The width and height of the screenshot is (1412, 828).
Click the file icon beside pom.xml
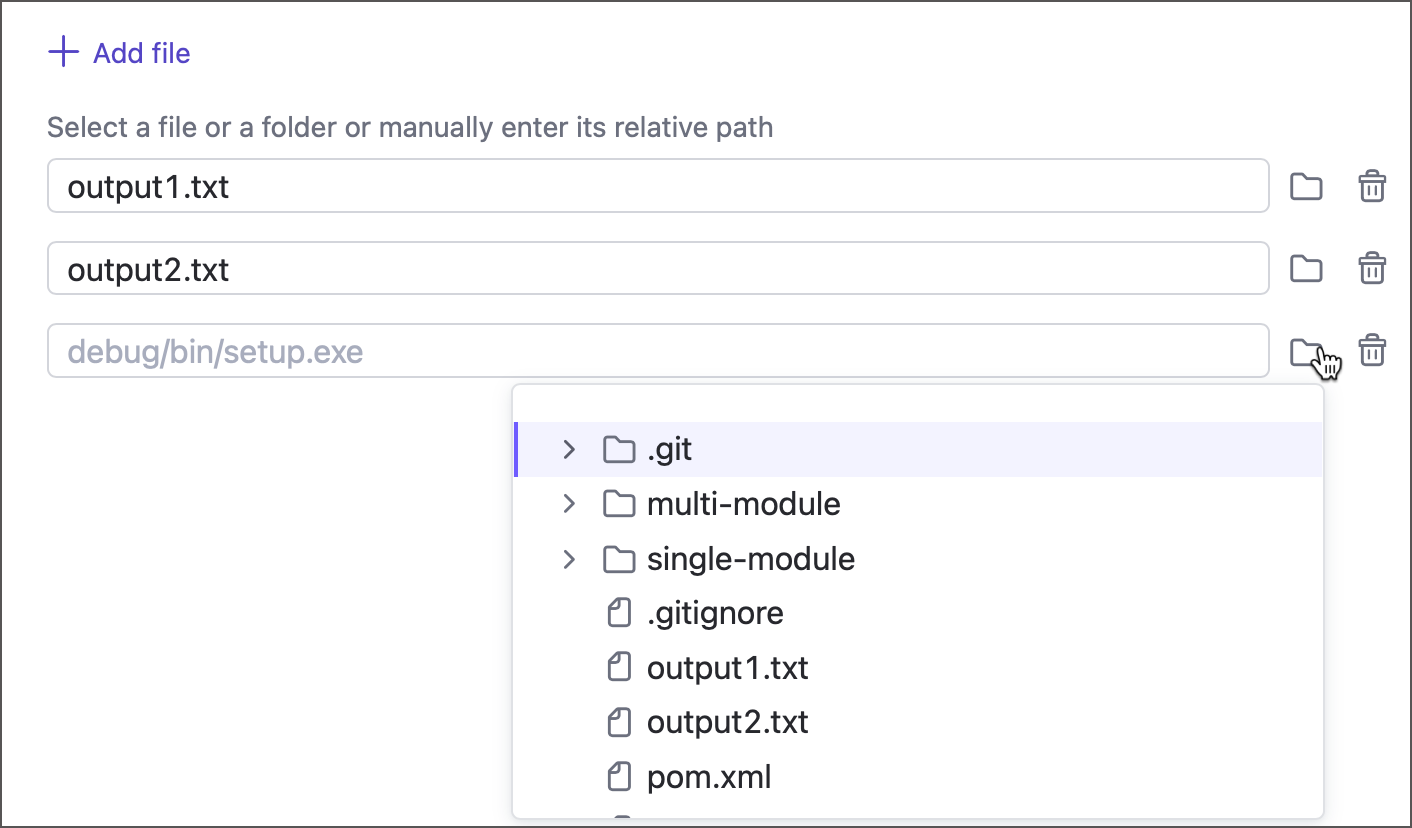tap(620, 776)
